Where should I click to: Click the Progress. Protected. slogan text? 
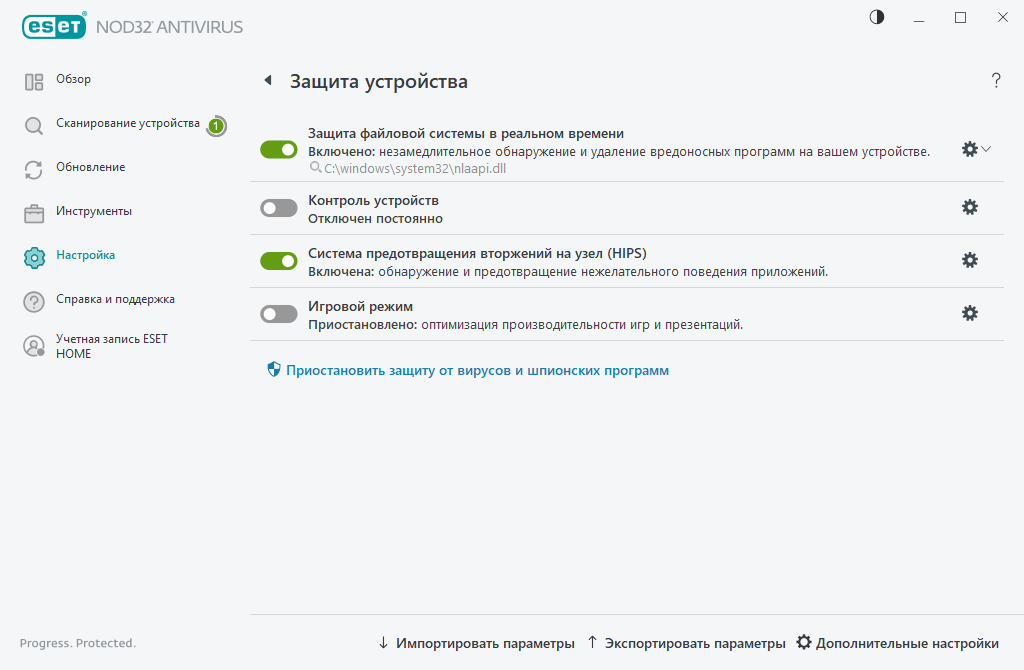point(78,643)
